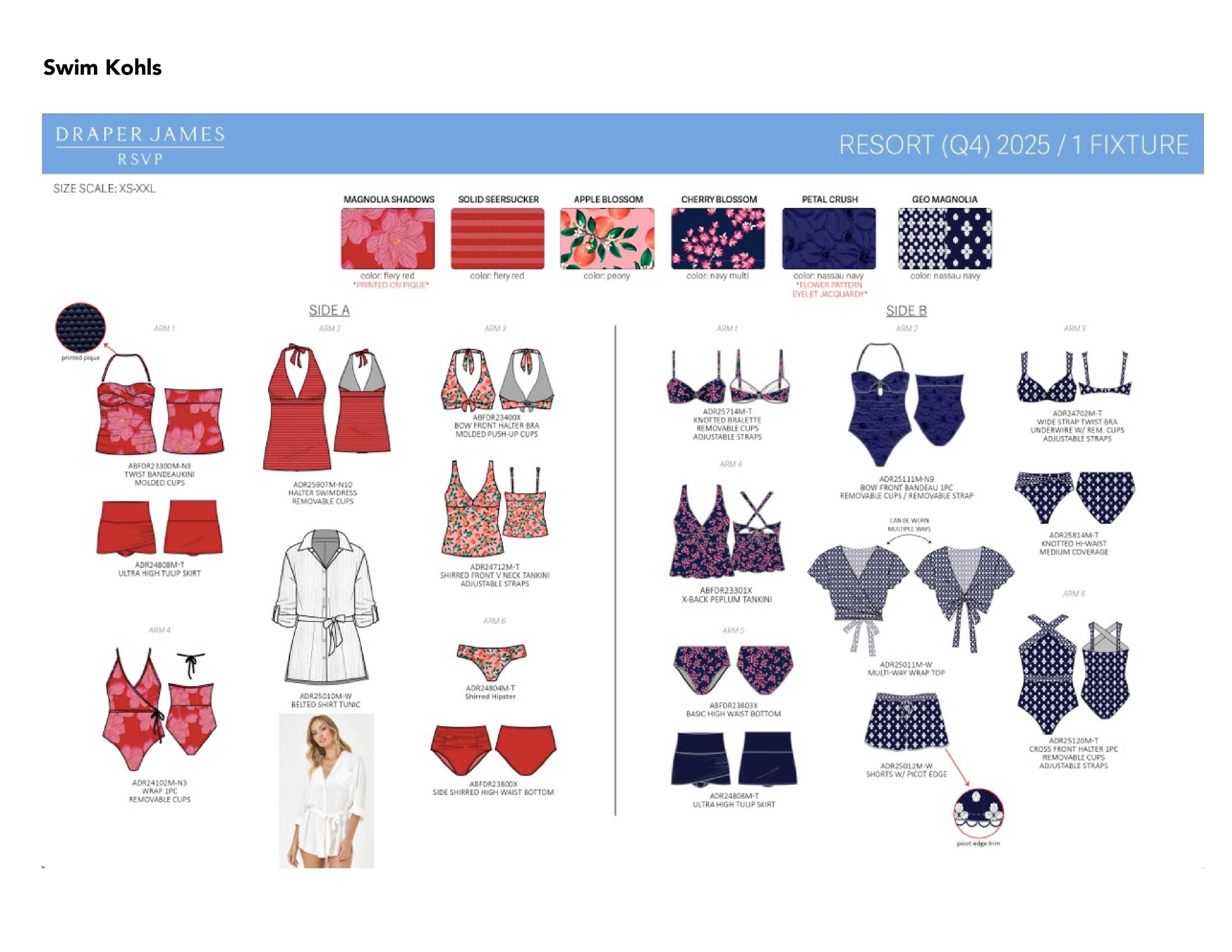The height and width of the screenshot is (952, 1232).
Task: Click the 'SIDE A' section heading
Action: [329, 310]
